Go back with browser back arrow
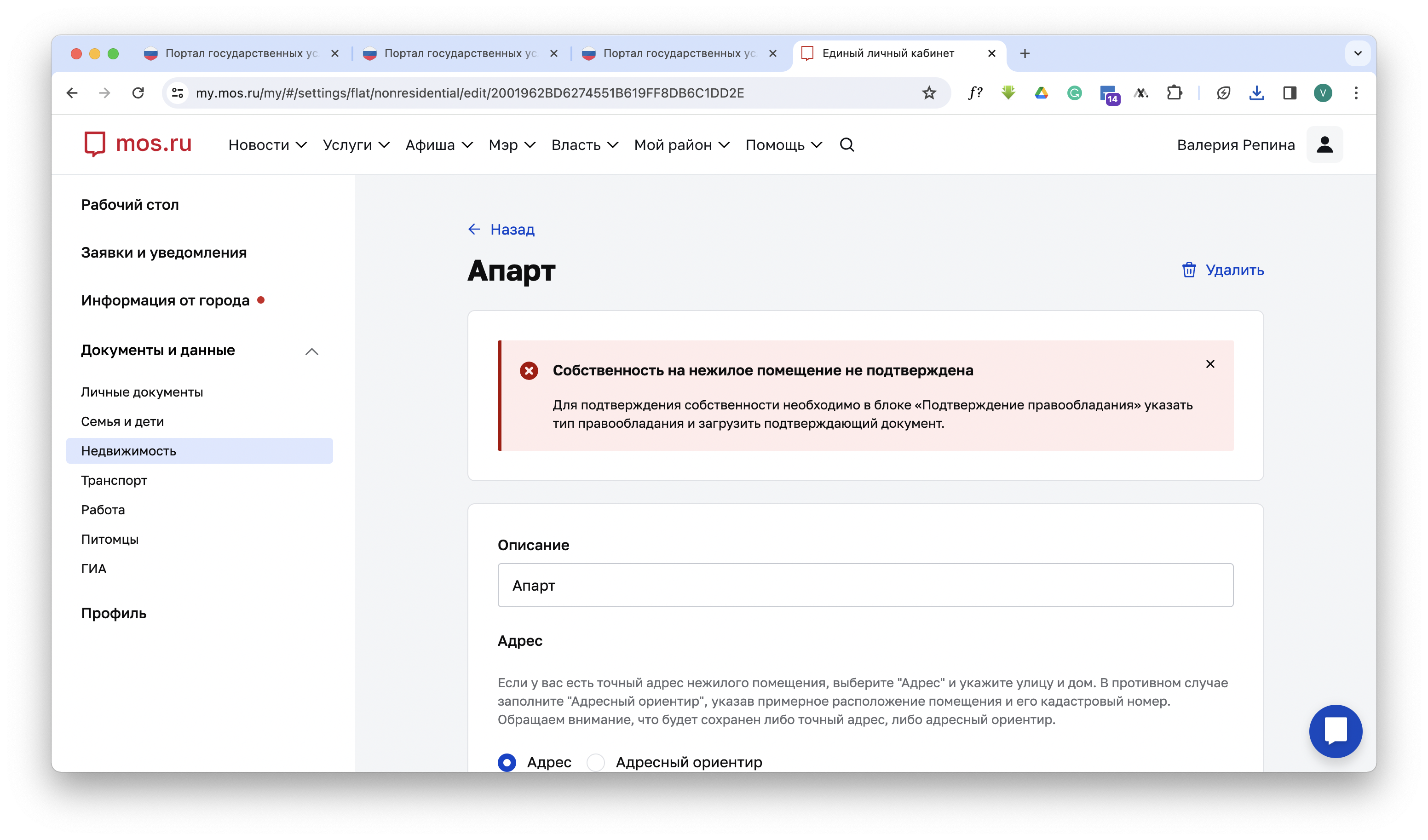 (72, 93)
